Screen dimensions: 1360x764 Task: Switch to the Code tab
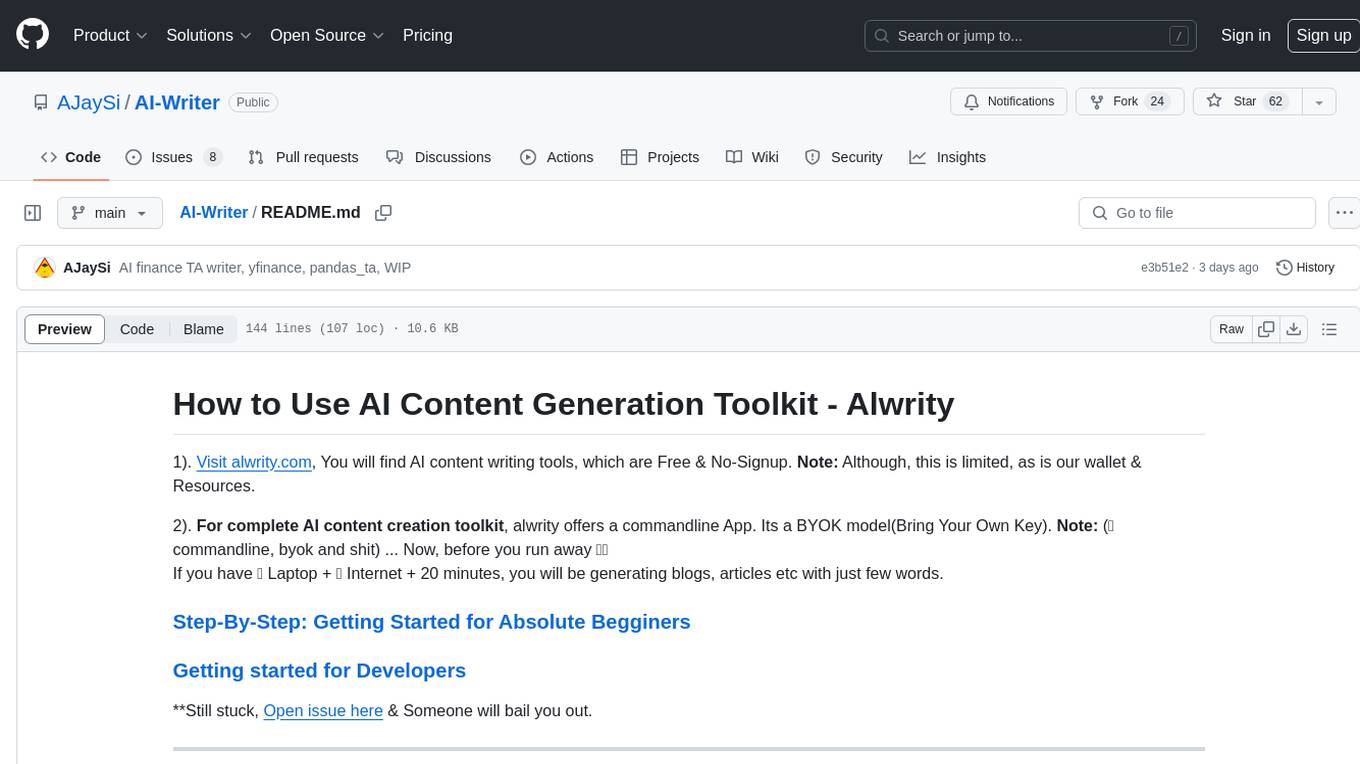(x=71, y=157)
